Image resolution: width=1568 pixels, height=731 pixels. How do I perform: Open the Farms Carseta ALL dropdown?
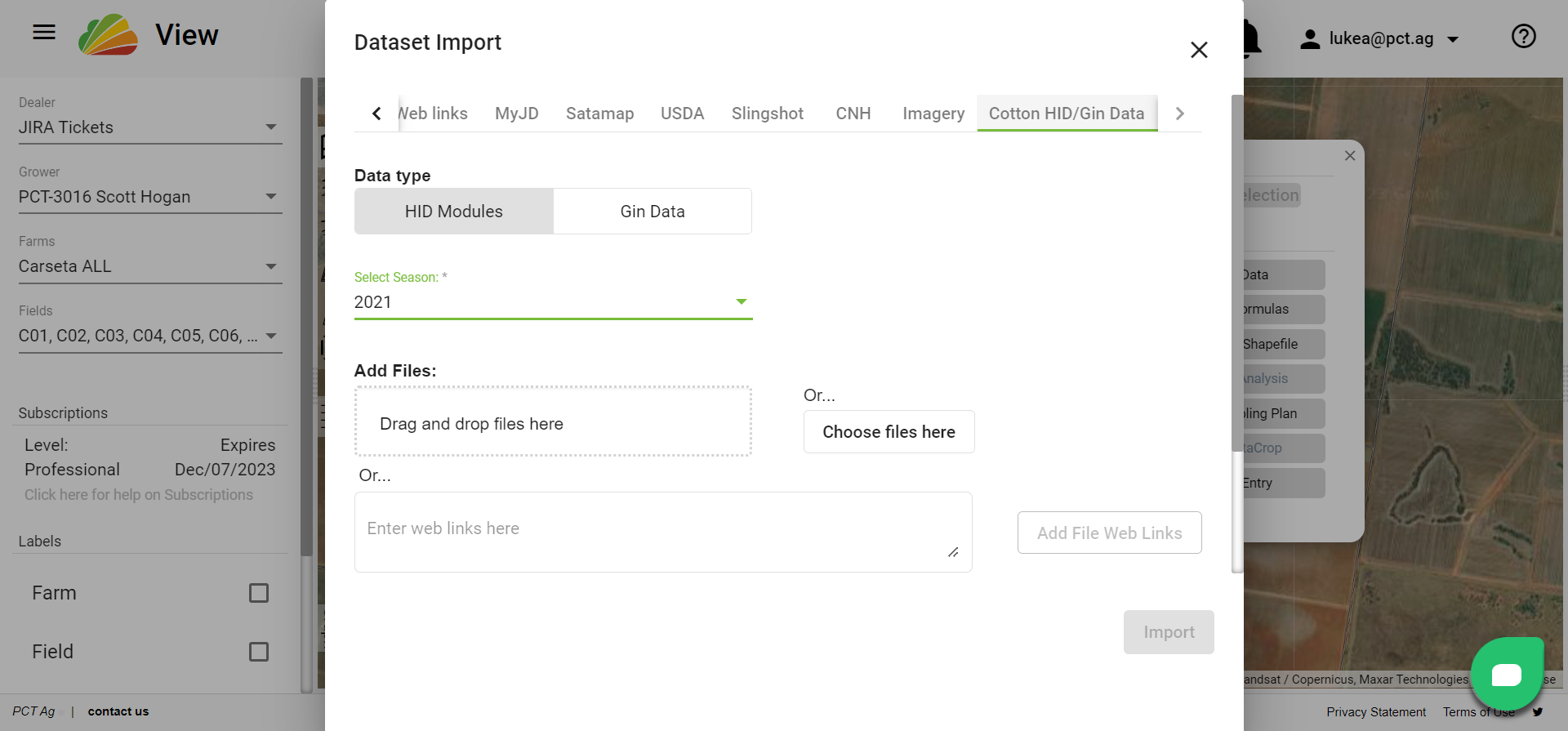(150, 266)
